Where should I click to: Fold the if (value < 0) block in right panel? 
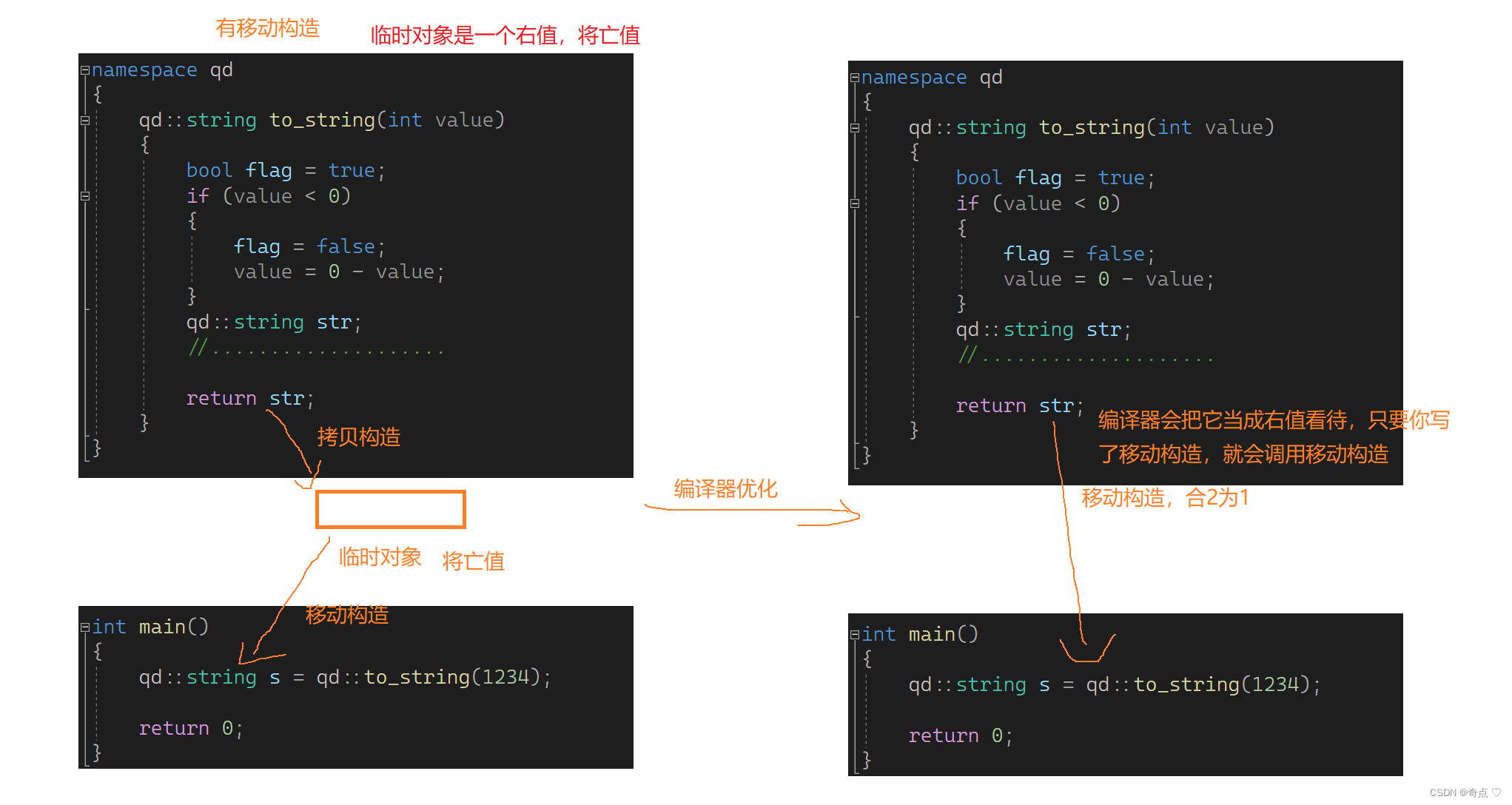854,203
